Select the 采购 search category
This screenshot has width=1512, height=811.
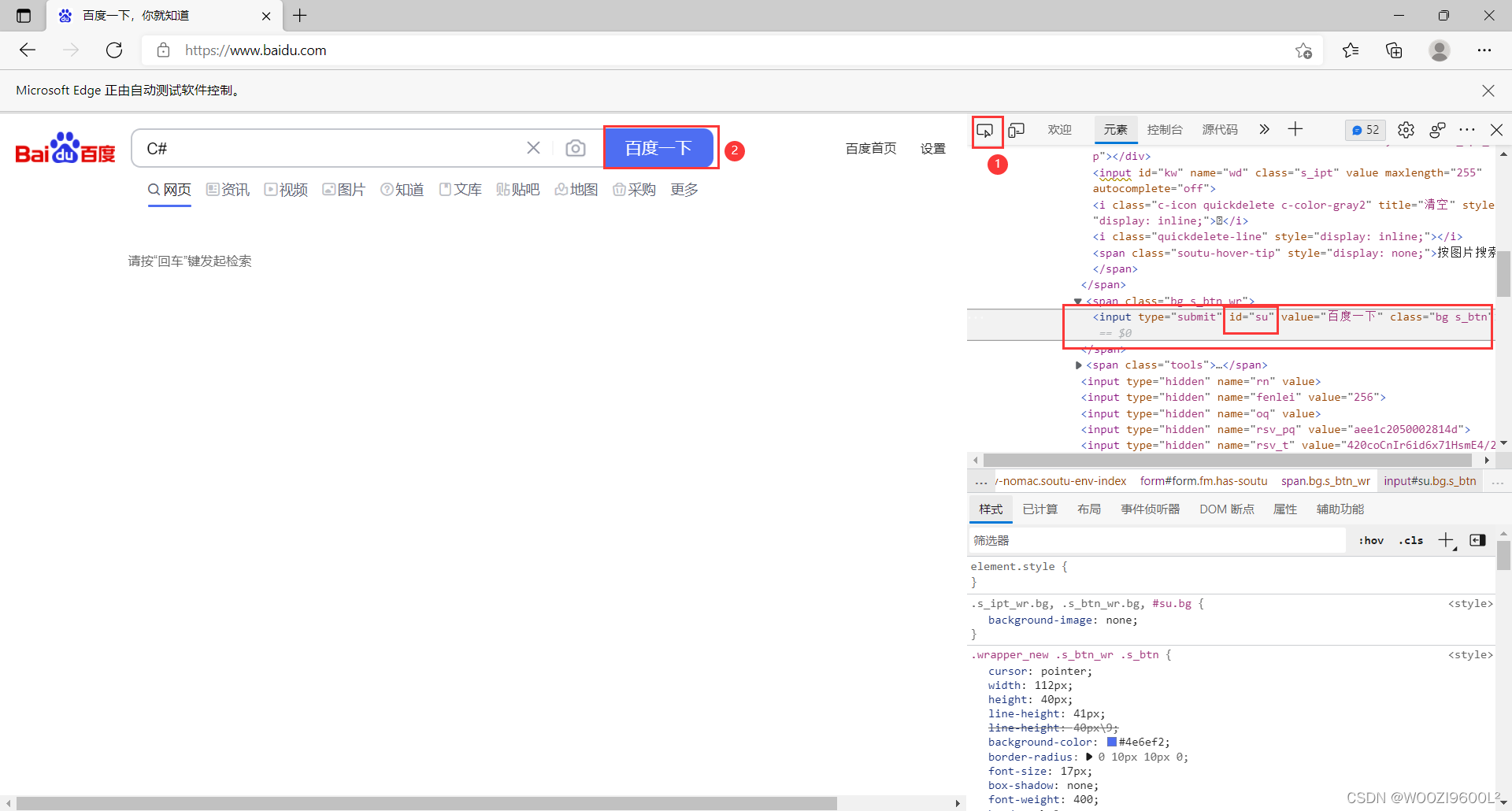[635, 190]
